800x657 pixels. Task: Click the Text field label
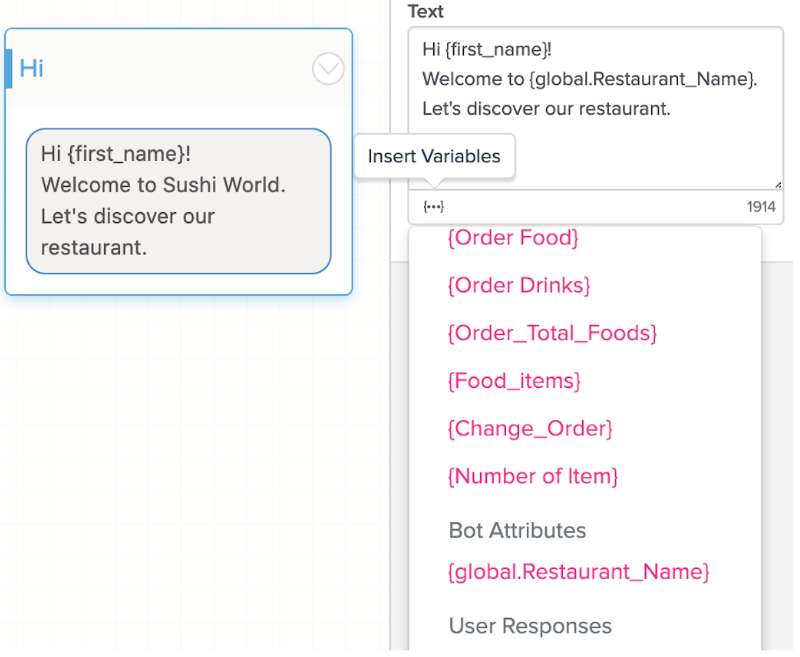tap(426, 12)
